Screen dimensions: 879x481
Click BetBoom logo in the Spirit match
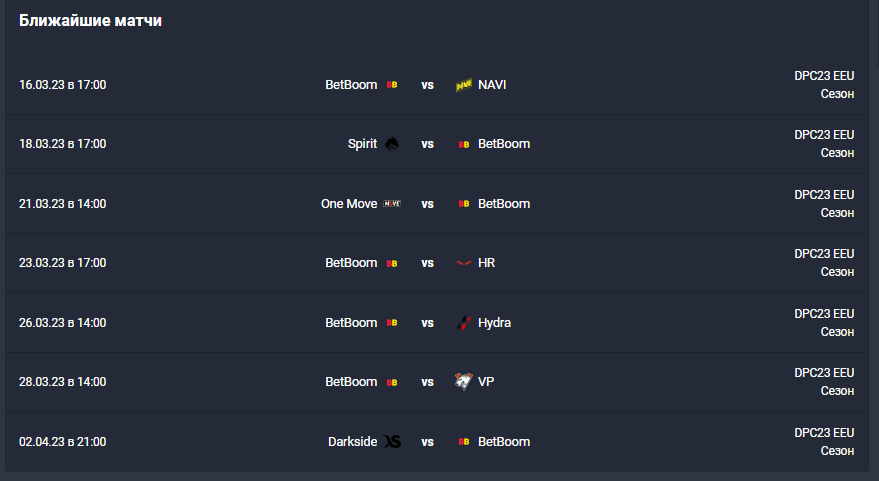[x=463, y=144]
